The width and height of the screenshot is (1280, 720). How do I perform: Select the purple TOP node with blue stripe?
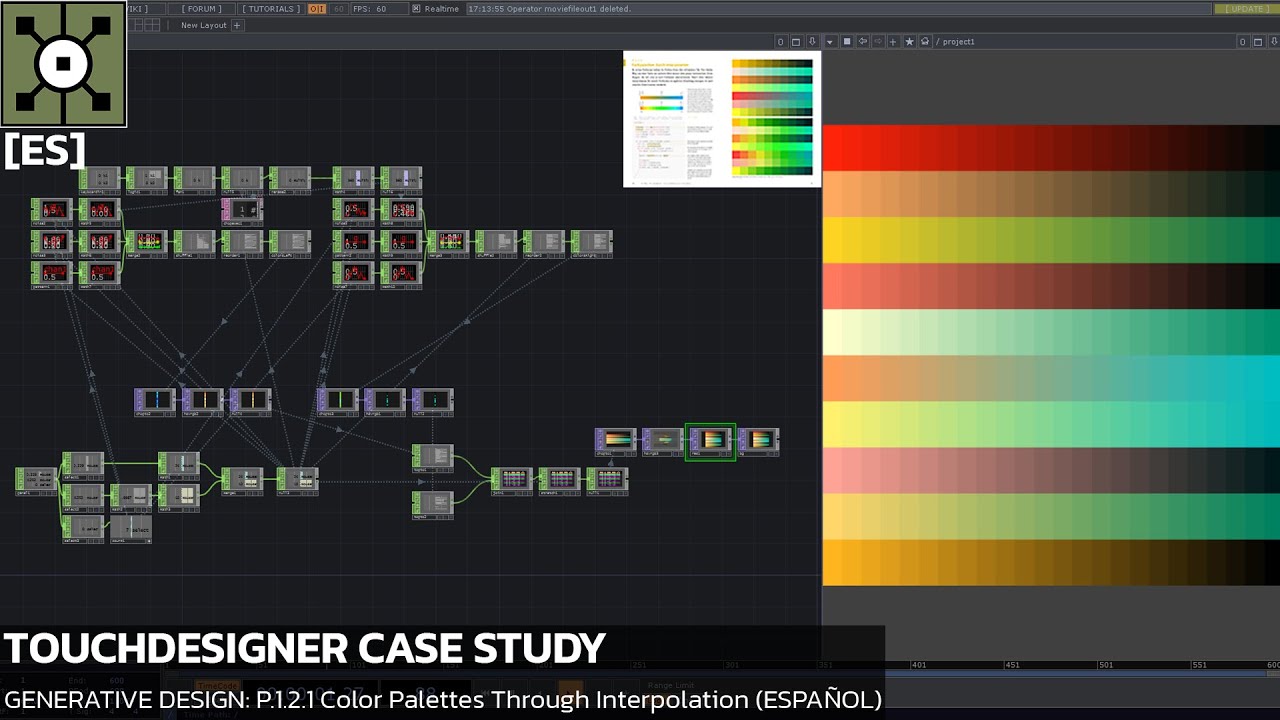click(155, 402)
